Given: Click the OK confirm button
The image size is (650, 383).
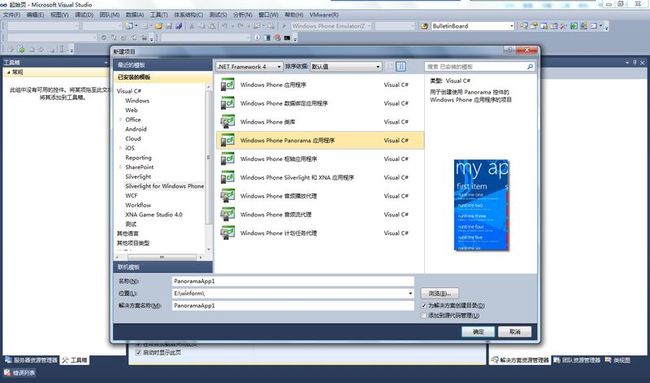Looking at the screenshot, I should (478, 332).
